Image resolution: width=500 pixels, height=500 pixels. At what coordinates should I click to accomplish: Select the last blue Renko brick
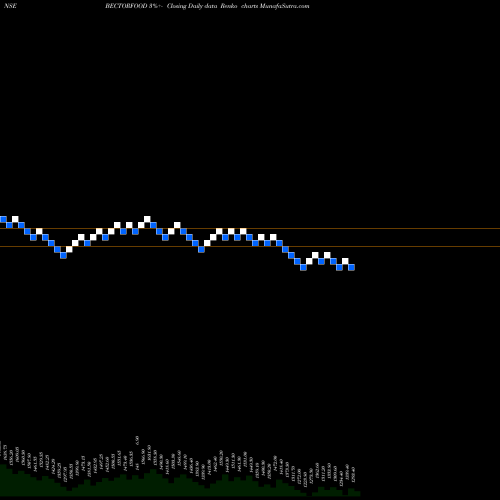pyautogui.click(x=351, y=267)
